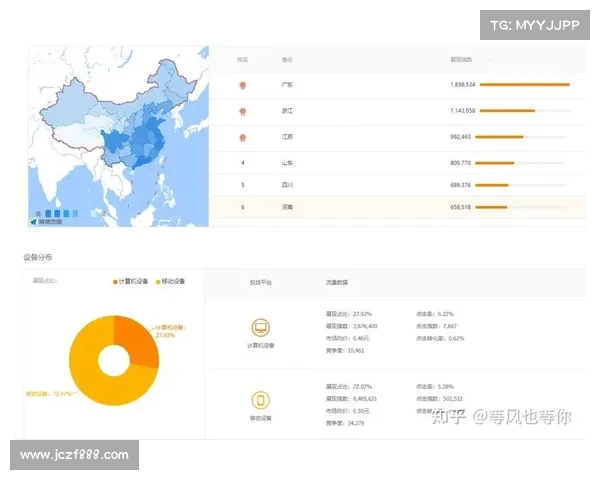
Task: Click the mobile 展现占比 72.07% stat
Action: click(x=349, y=387)
